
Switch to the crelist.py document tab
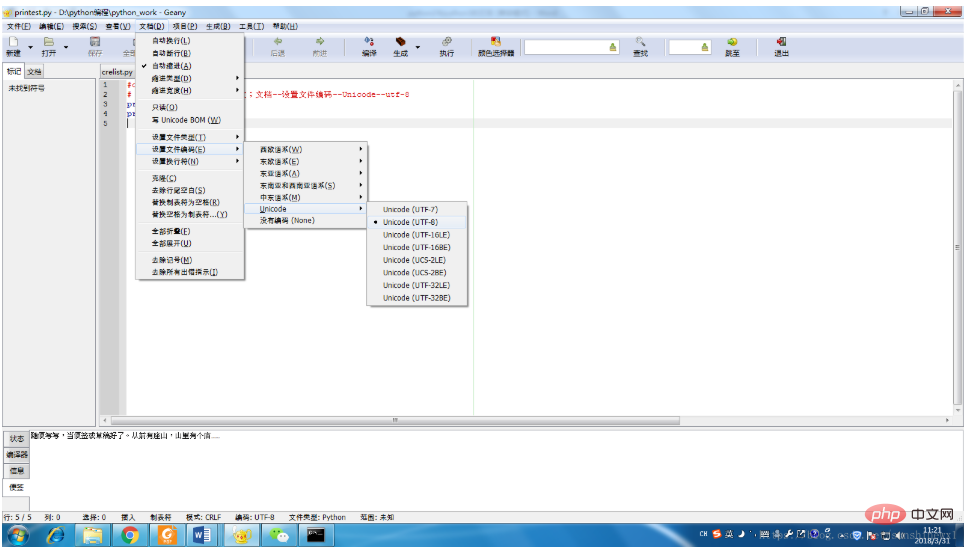(x=117, y=72)
